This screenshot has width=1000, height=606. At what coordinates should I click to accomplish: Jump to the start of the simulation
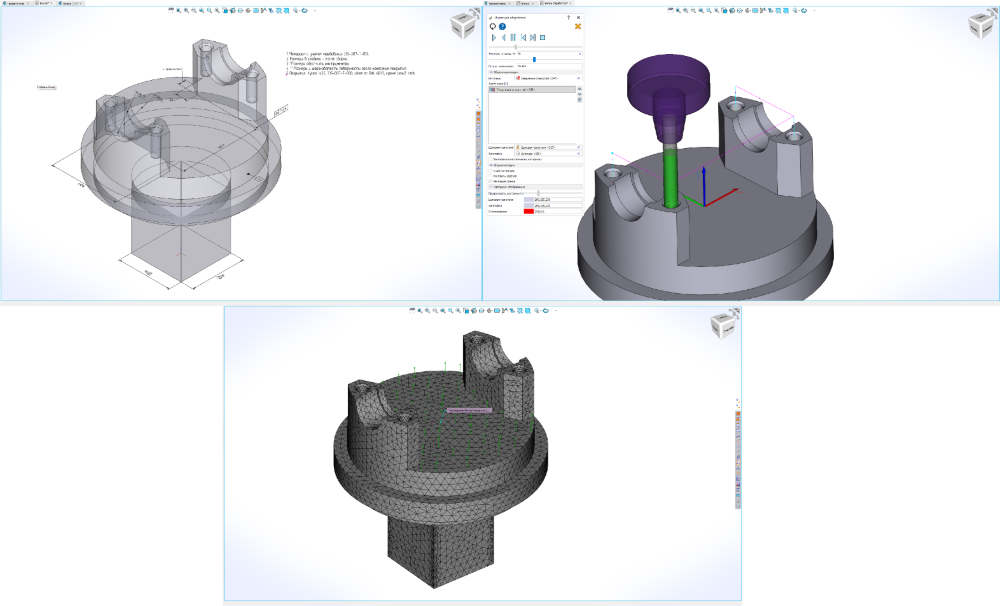point(524,38)
